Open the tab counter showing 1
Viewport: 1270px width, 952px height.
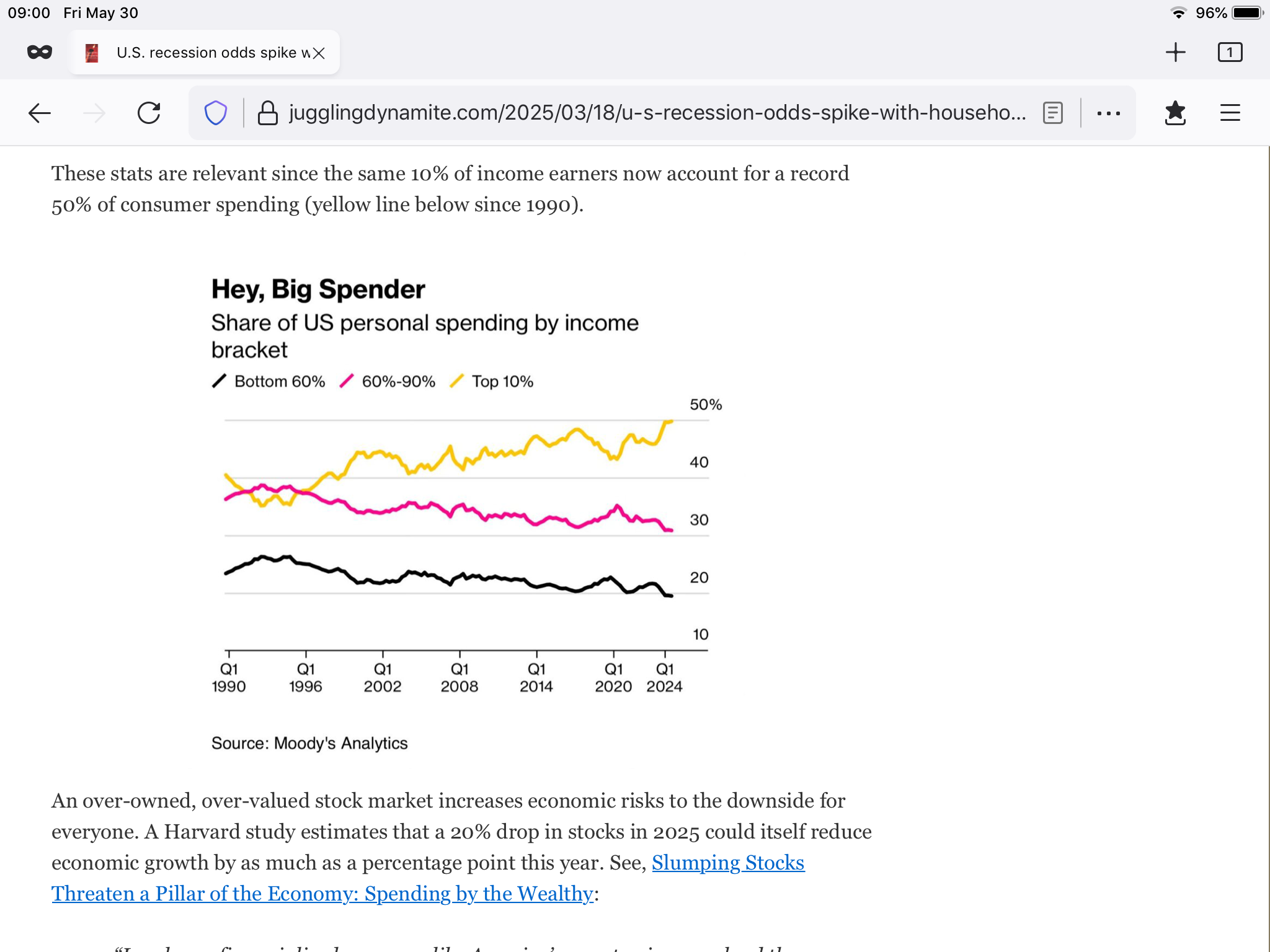(x=1230, y=53)
